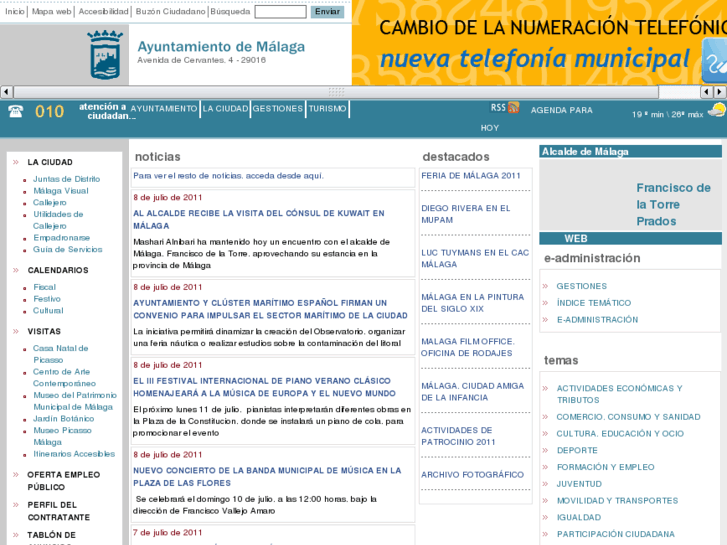Click the Málaga city coat of arms logo

coord(105,55)
